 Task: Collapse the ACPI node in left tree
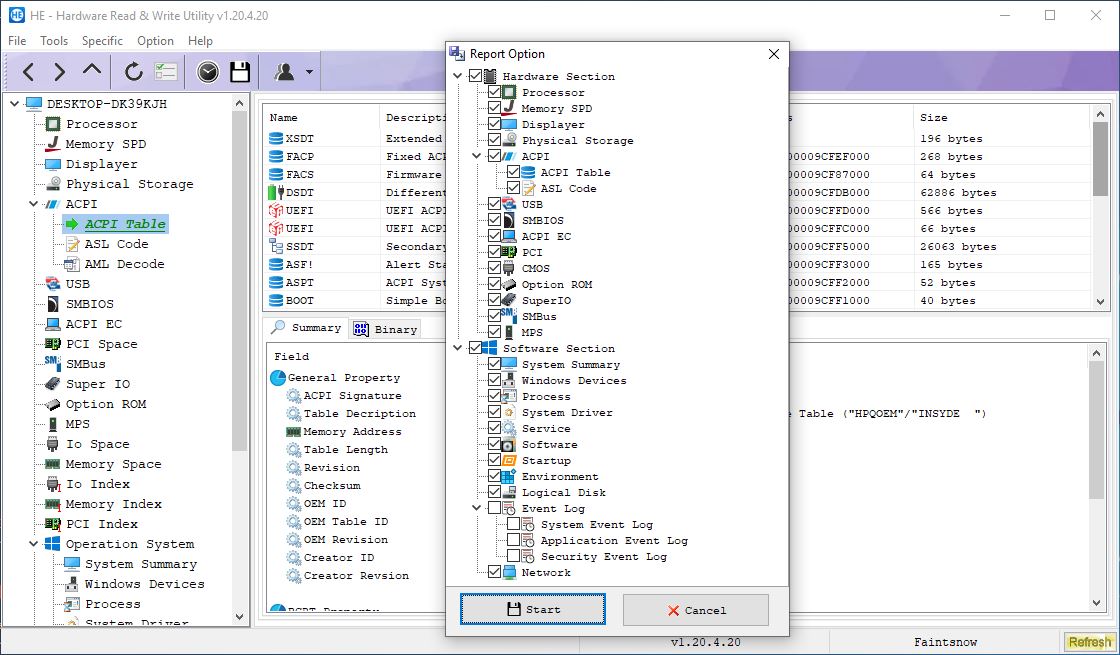(x=33, y=204)
